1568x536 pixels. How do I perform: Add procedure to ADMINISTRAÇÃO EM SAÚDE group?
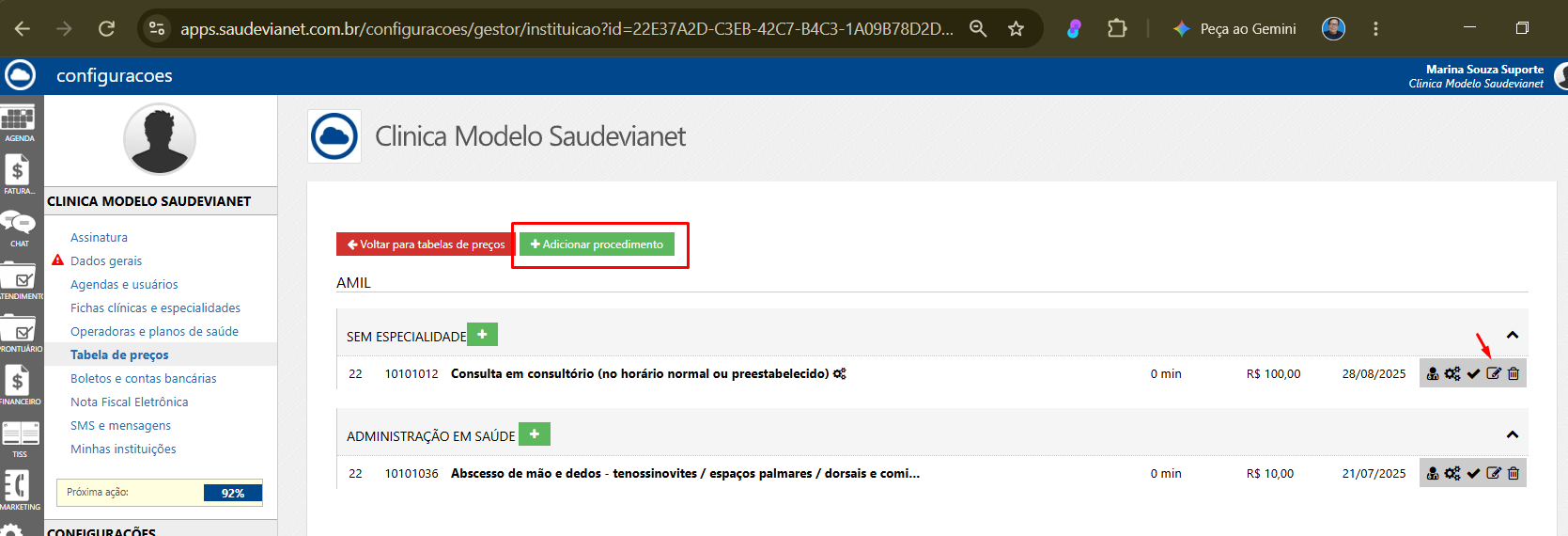coord(535,434)
